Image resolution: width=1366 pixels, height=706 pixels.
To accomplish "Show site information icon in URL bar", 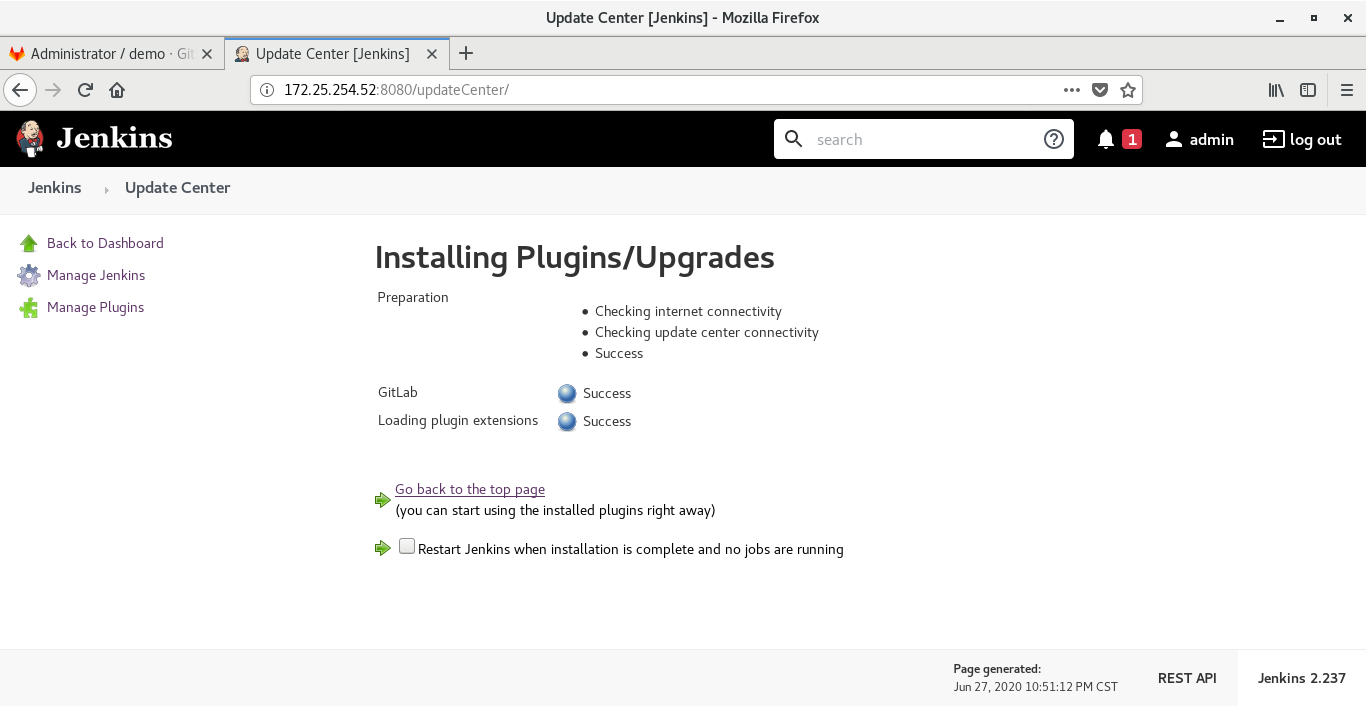I will [267, 90].
